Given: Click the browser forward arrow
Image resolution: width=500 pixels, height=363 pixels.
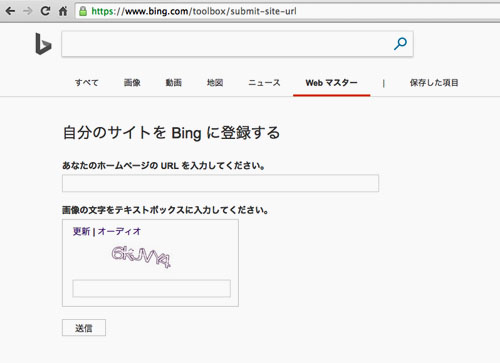Looking at the screenshot, I should (27, 11).
